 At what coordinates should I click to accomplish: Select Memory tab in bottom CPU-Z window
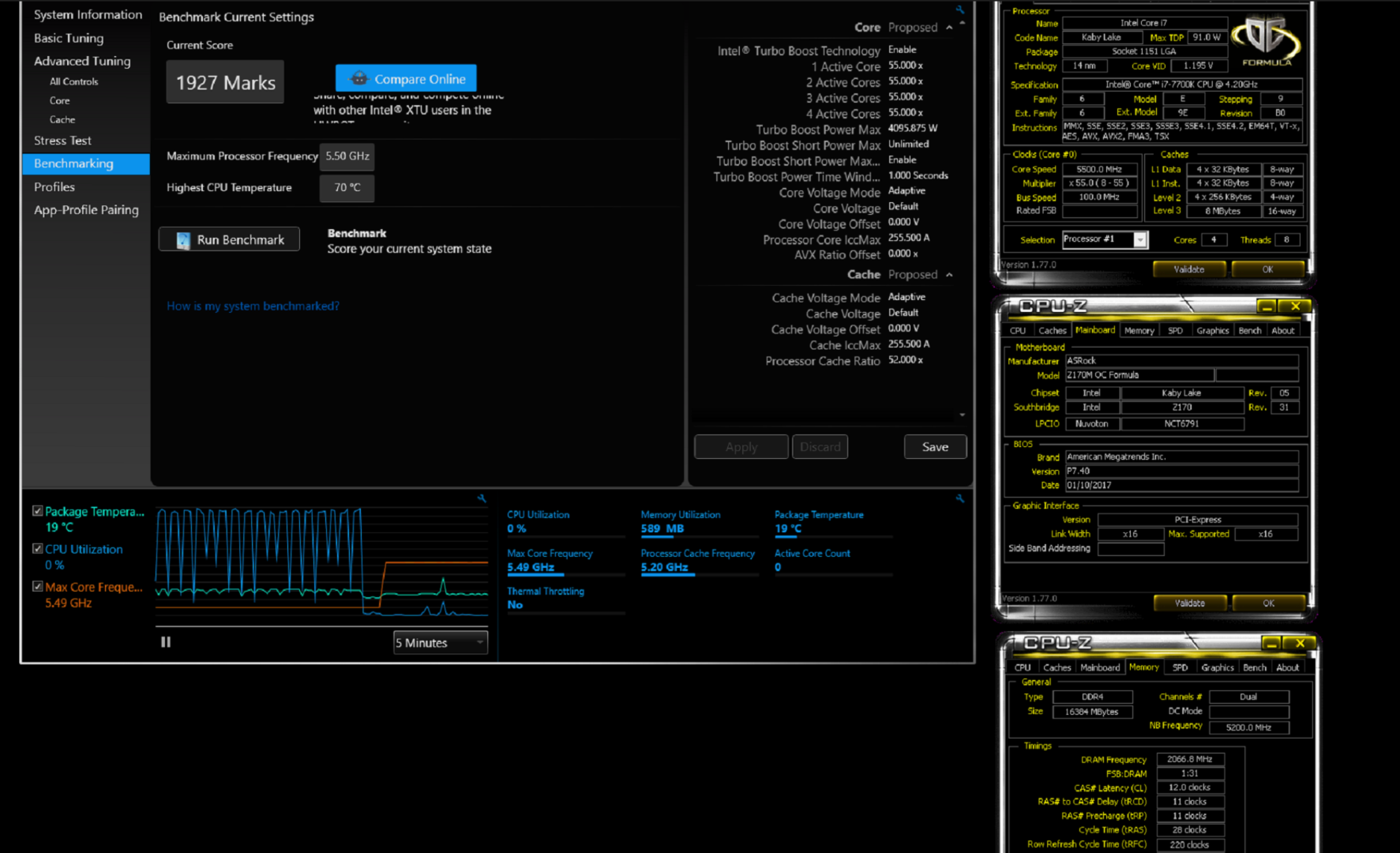[1143, 667]
